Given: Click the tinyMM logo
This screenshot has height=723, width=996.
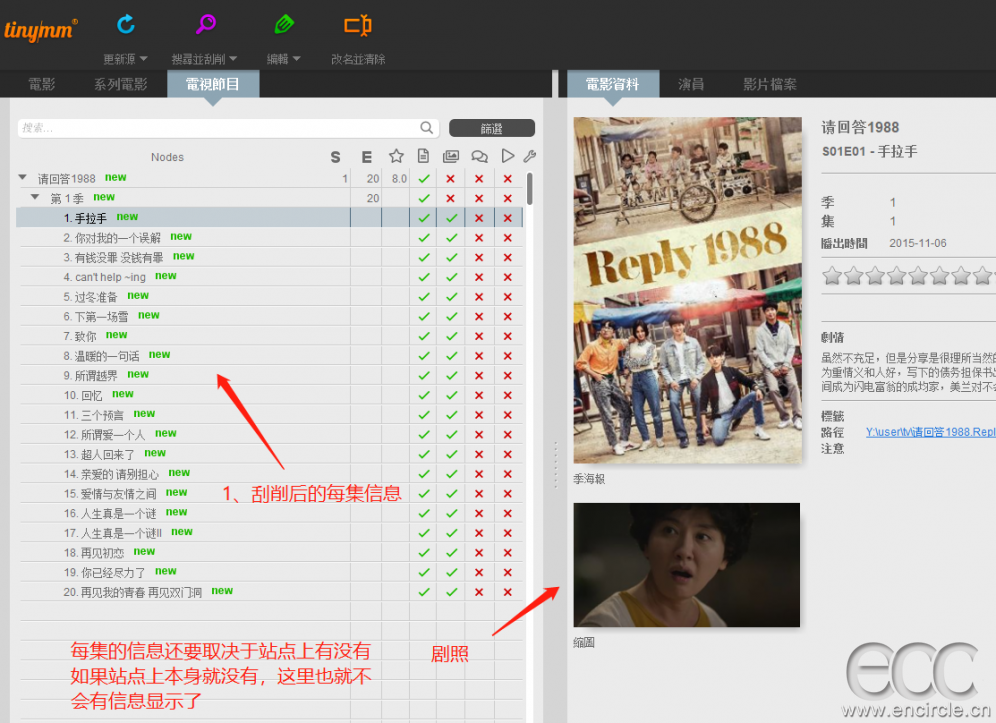Looking at the screenshot, I should tap(41, 30).
